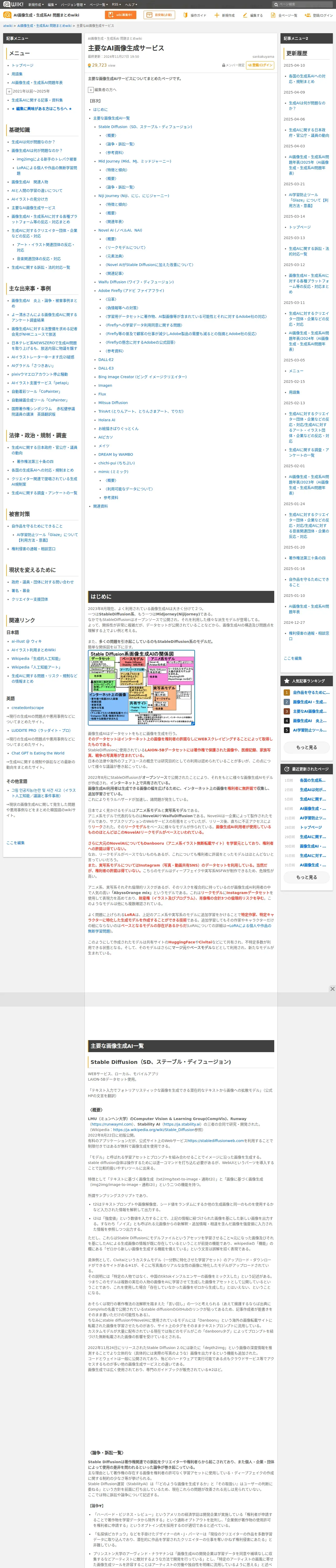Image resolution: width=336 pixels, height=1568 pixels.
Task: Open トップページ in left menu
Action: (23, 65)
